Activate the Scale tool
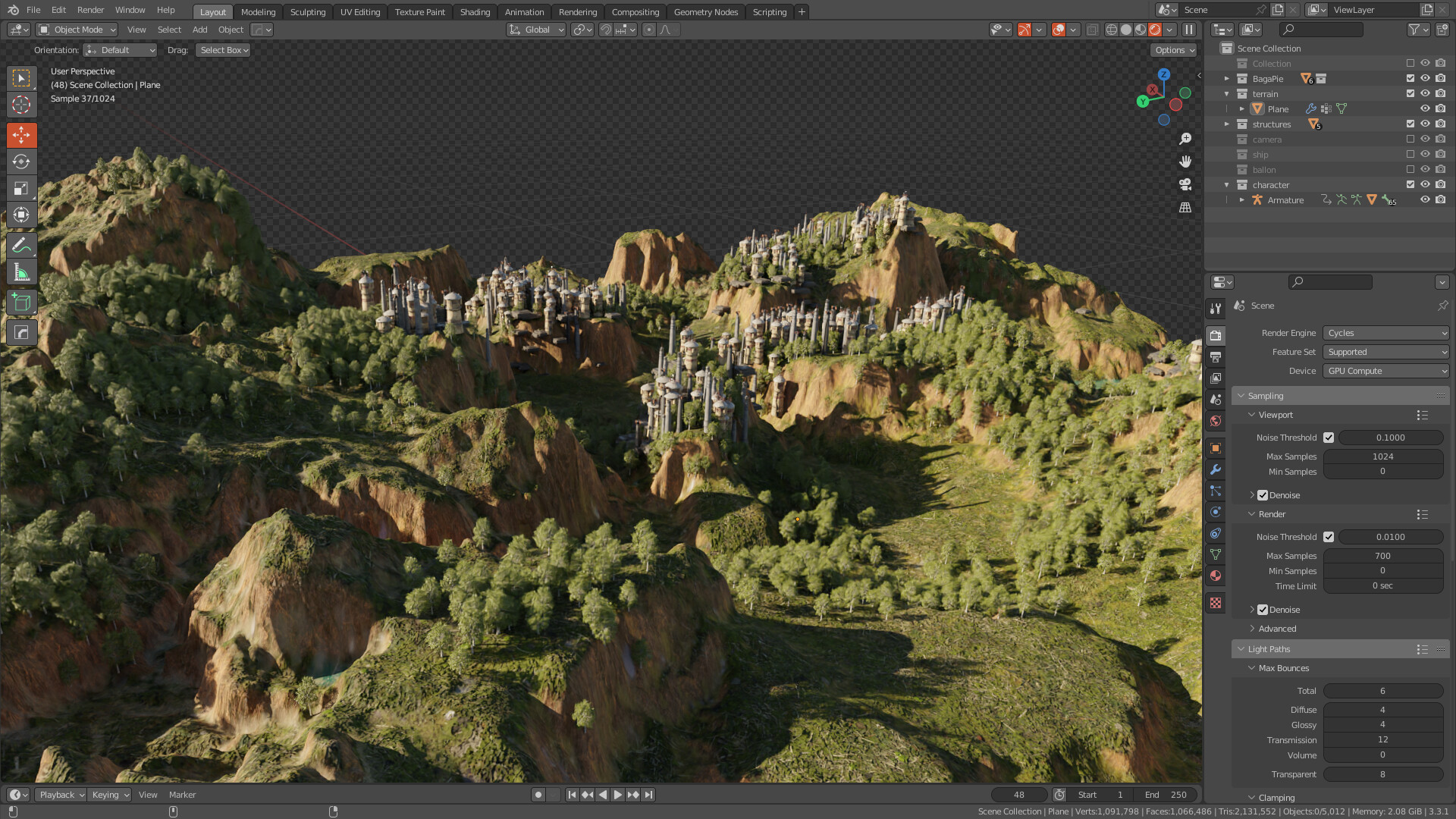This screenshot has width=1456, height=819. coord(21,188)
